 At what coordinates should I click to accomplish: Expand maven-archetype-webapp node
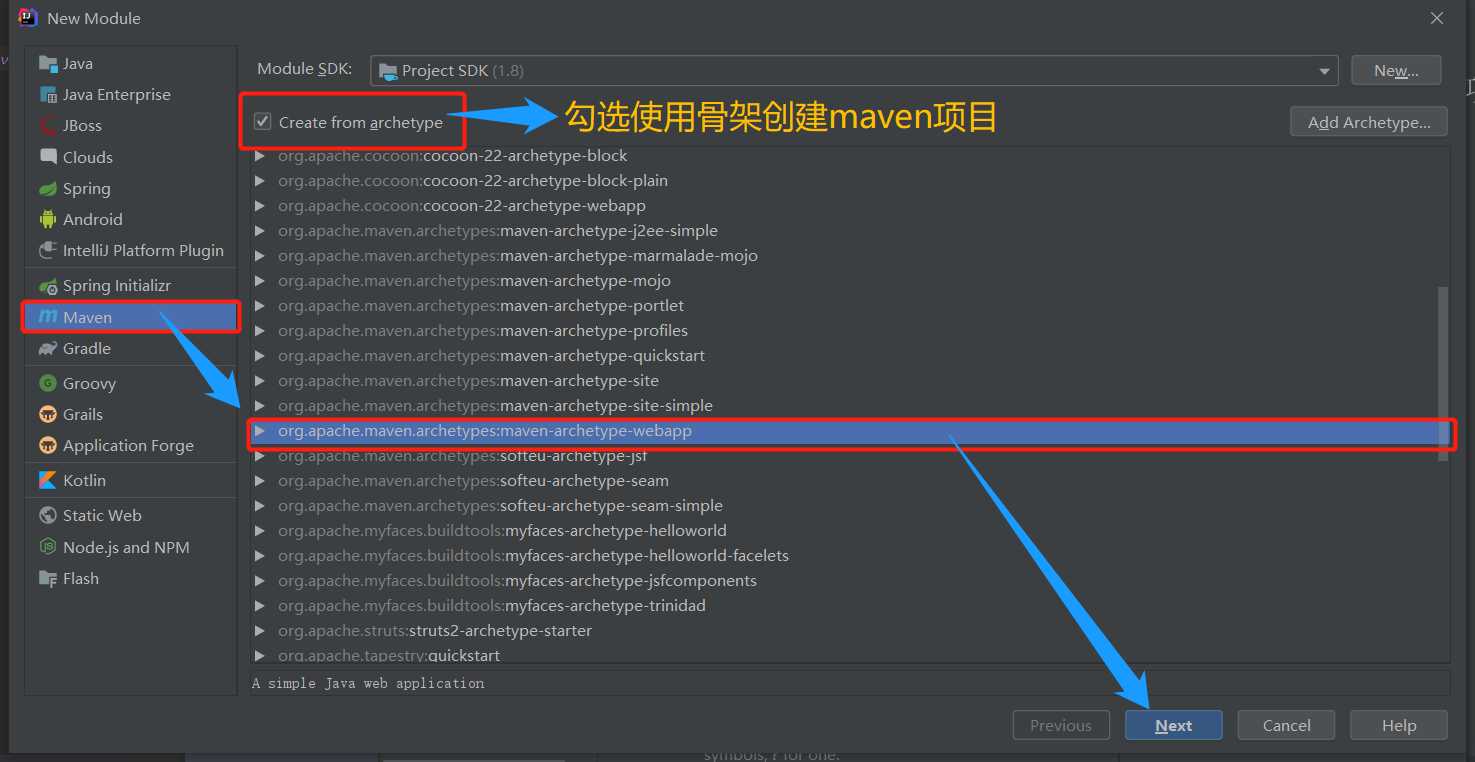(x=260, y=431)
